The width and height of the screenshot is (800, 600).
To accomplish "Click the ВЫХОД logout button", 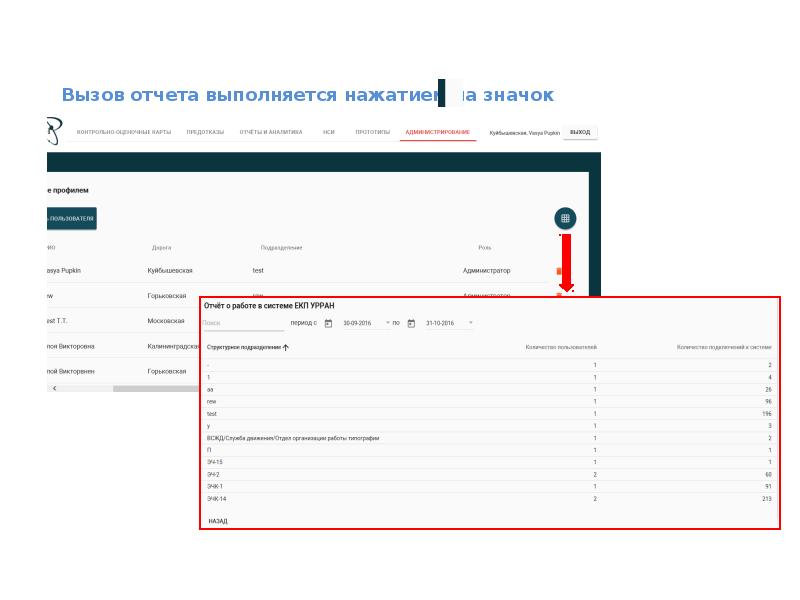I will click(580, 132).
